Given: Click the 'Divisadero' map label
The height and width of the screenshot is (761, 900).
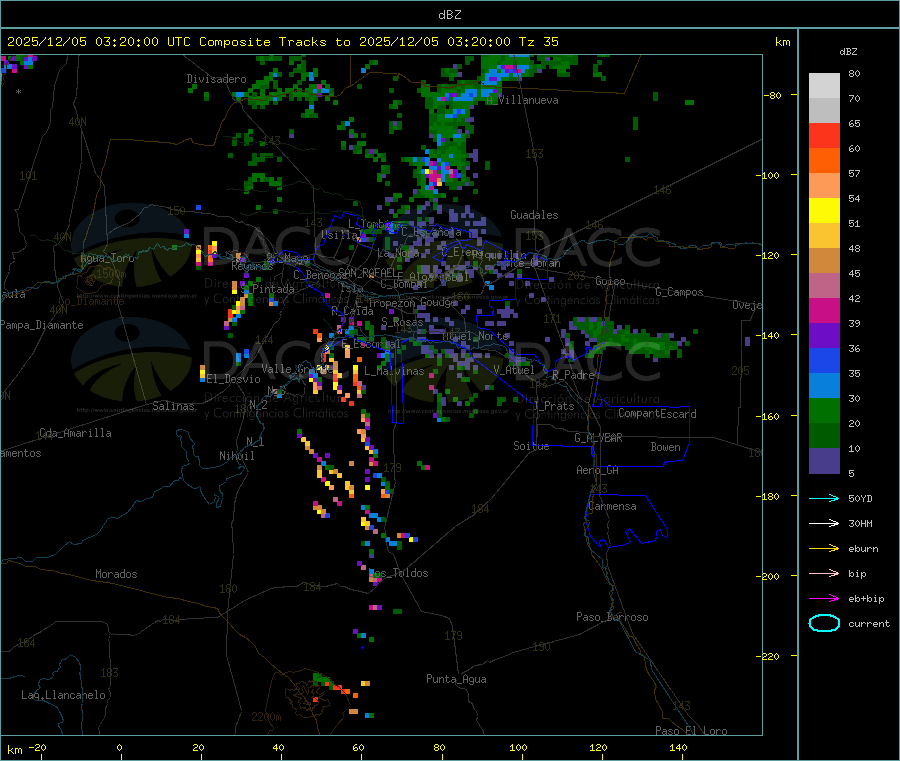Looking at the screenshot, I should click(x=216, y=79).
